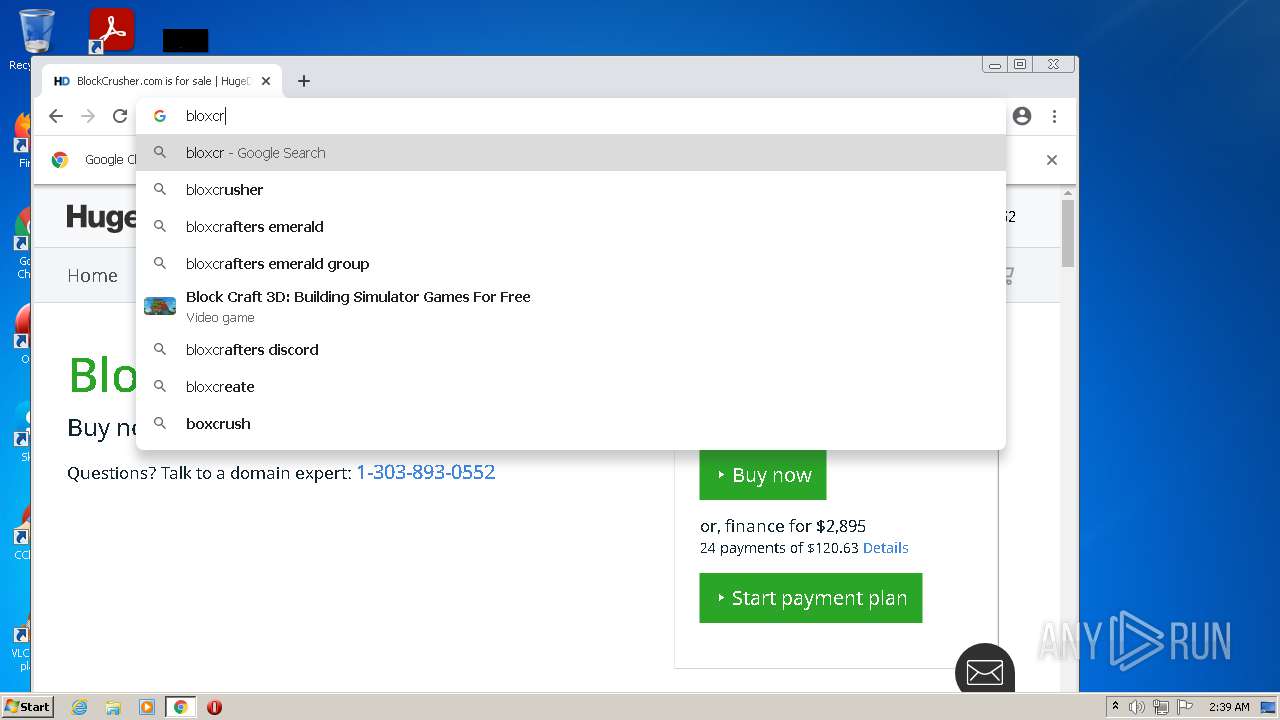Call the domain expert phone number link
1280x720 pixels.
point(426,472)
